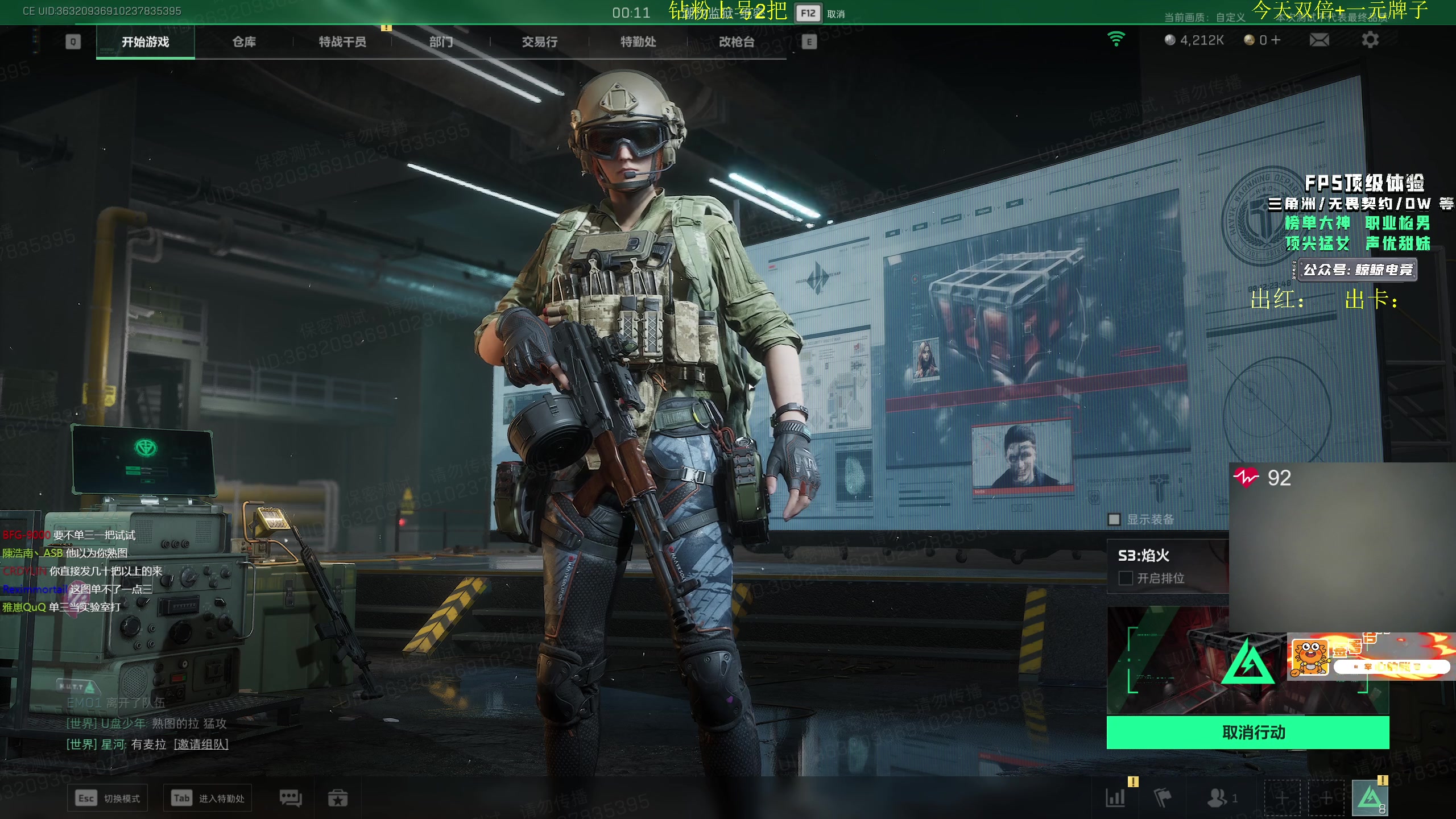
Task: Open the statistics bar chart icon
Action: 1115,798
